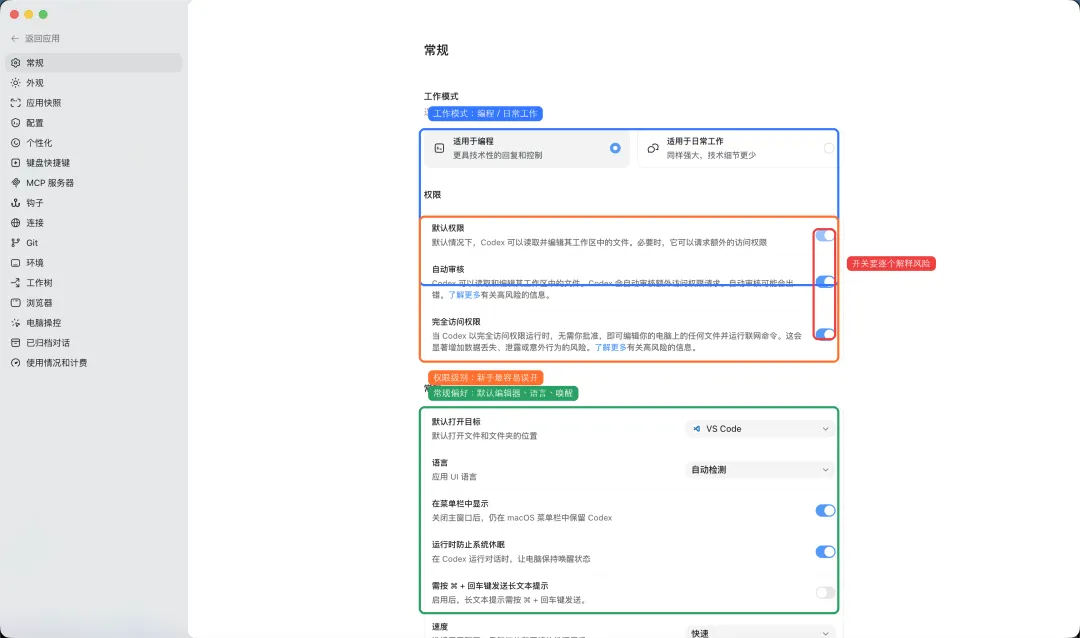Select the 常规 gear icon in sidebar
This screenshot has height=638, width=1080.
pos(15,63)
